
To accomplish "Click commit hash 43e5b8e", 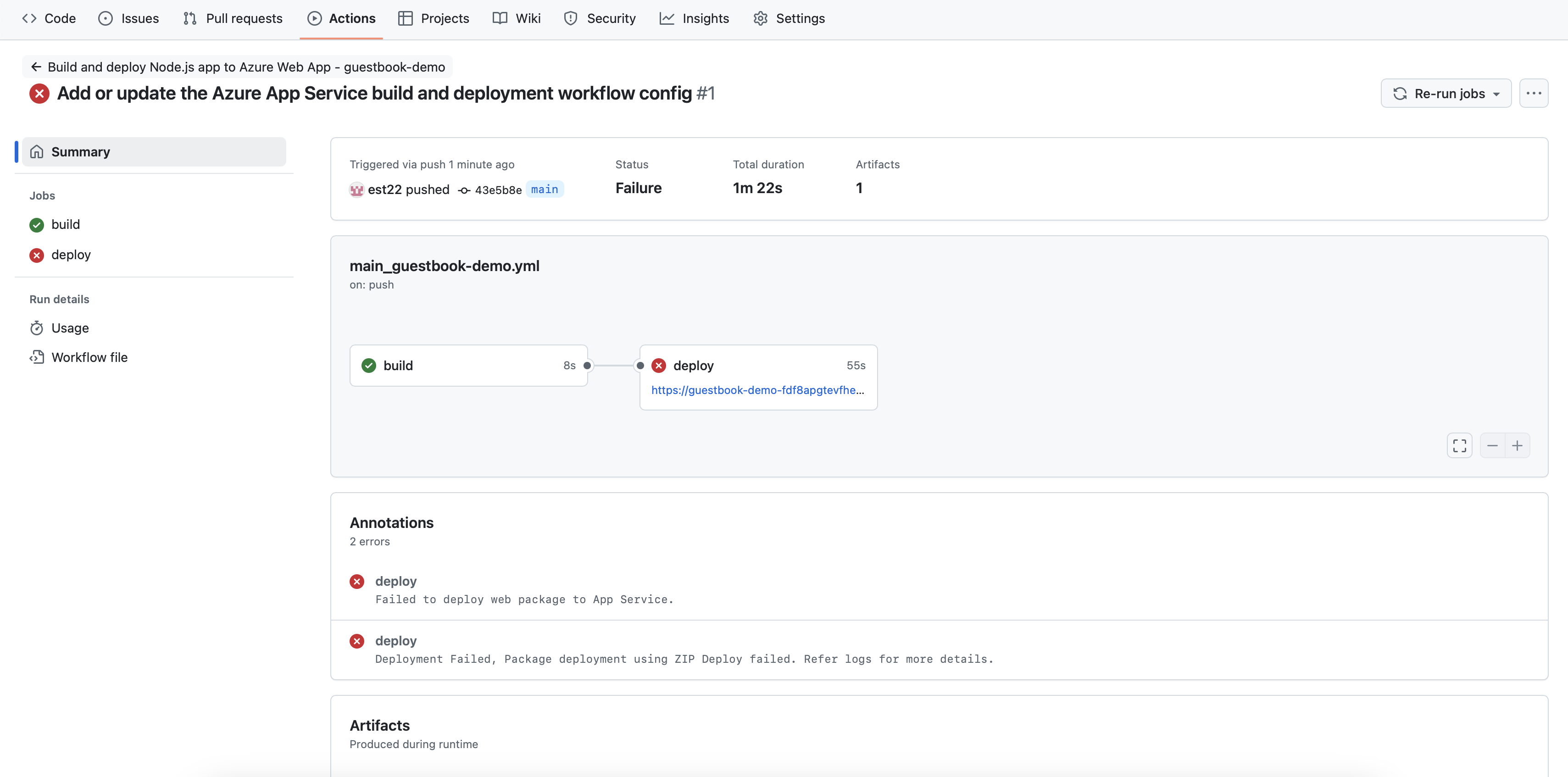I will tap(497, 190).
